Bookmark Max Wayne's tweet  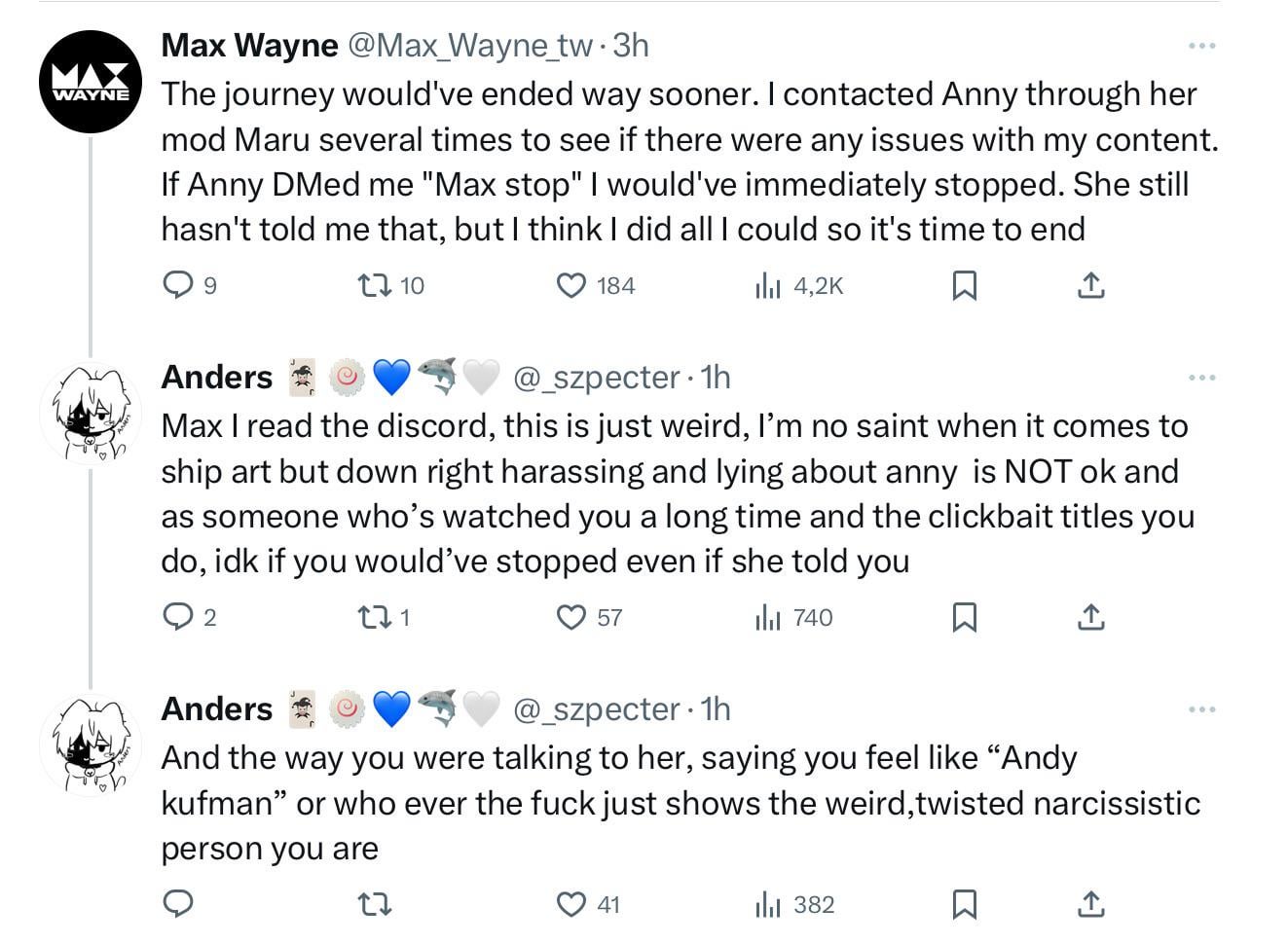click(x=964, y=285)
